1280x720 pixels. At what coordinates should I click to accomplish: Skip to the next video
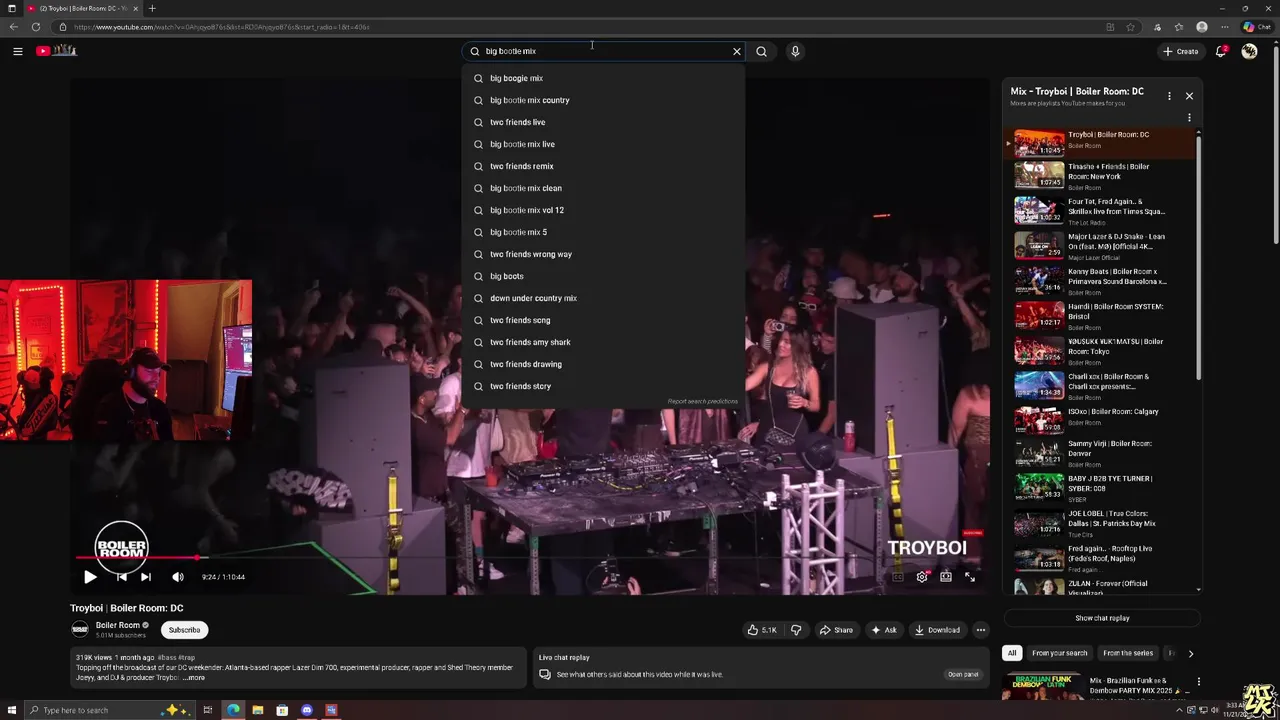tap(146, 577)
